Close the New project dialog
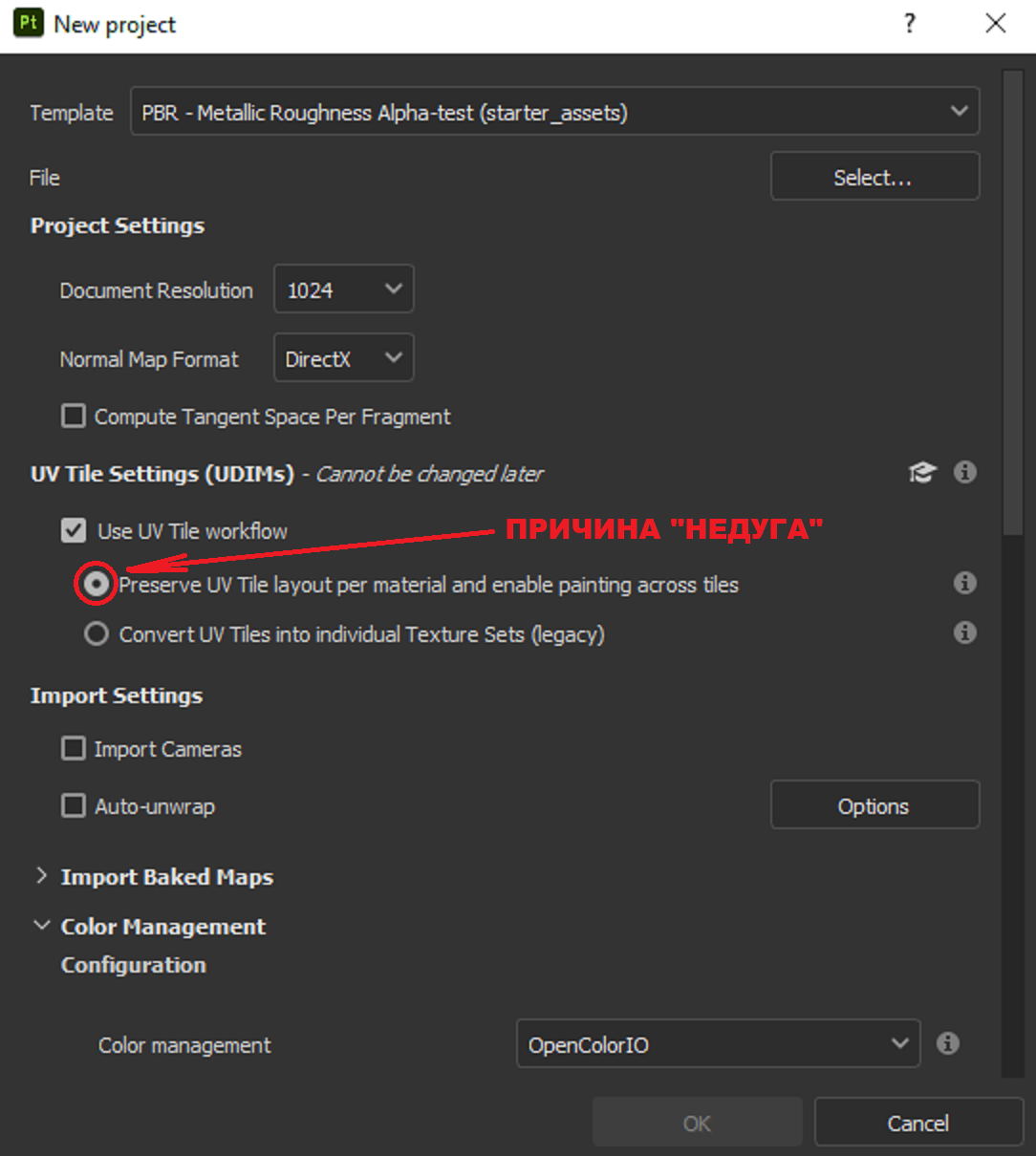1036x1156 pixels. point(996,23)
